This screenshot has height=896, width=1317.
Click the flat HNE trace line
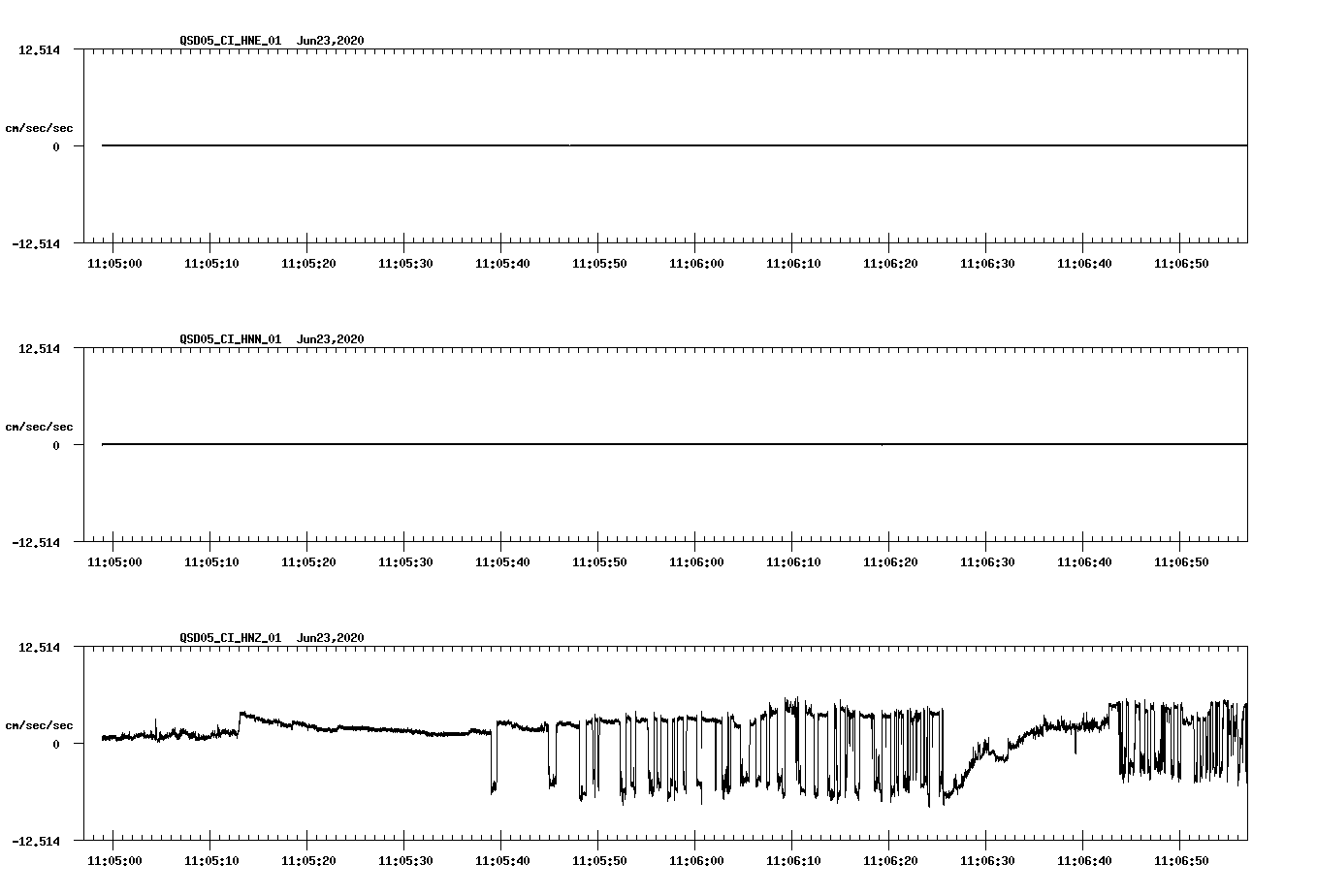coord(674,145)
